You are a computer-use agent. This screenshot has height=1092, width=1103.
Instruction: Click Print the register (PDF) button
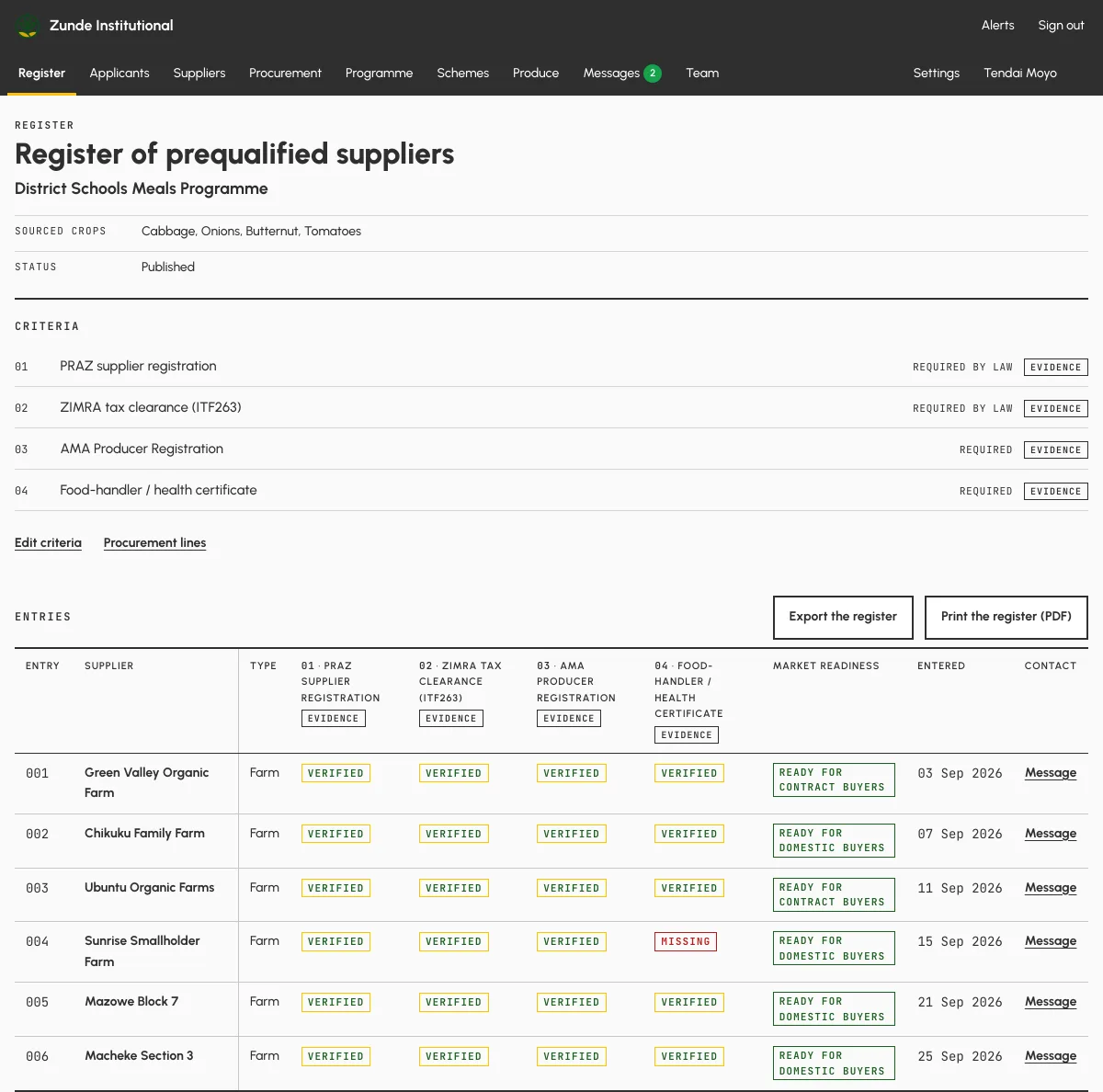1006,617
